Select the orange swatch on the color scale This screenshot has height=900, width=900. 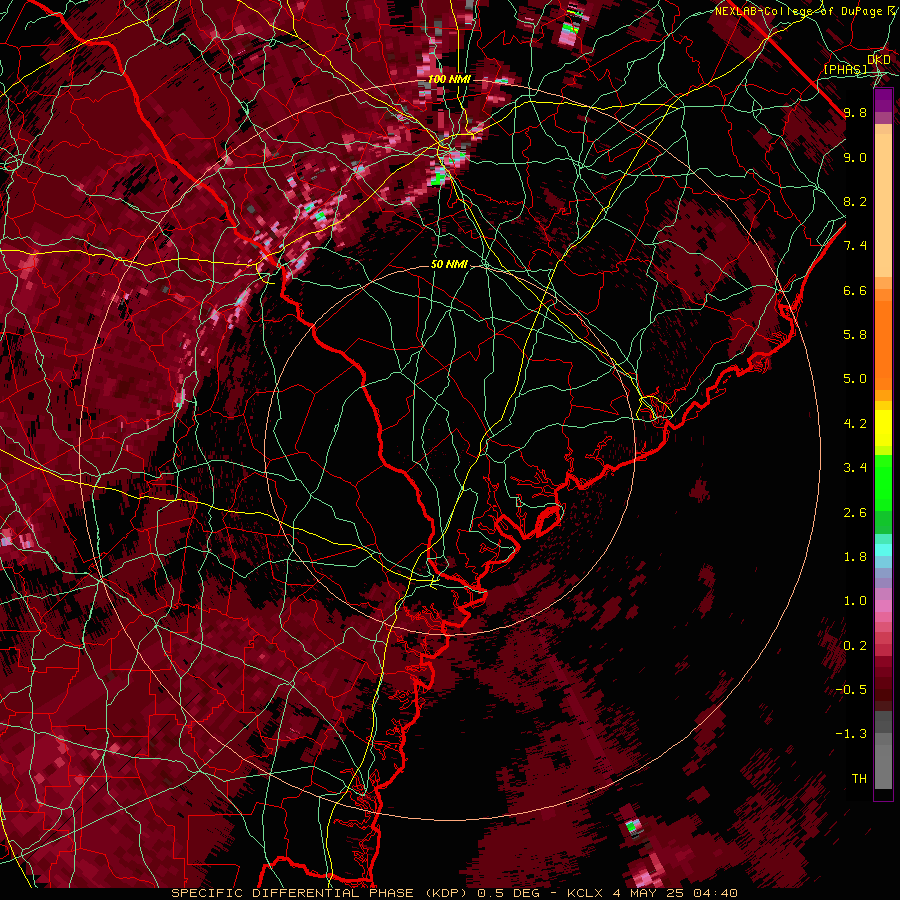[x=883, y=345]
